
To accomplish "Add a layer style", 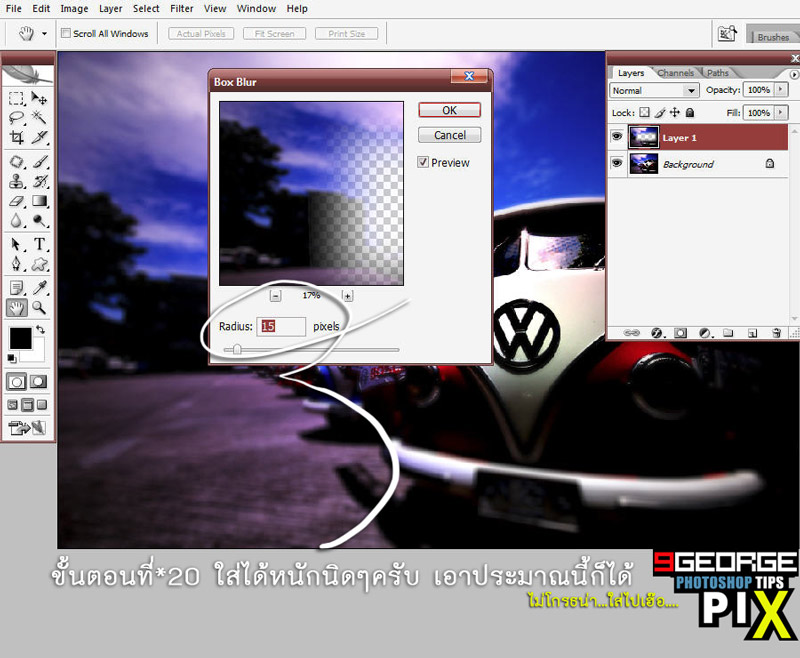I will [x=657, y=333].
